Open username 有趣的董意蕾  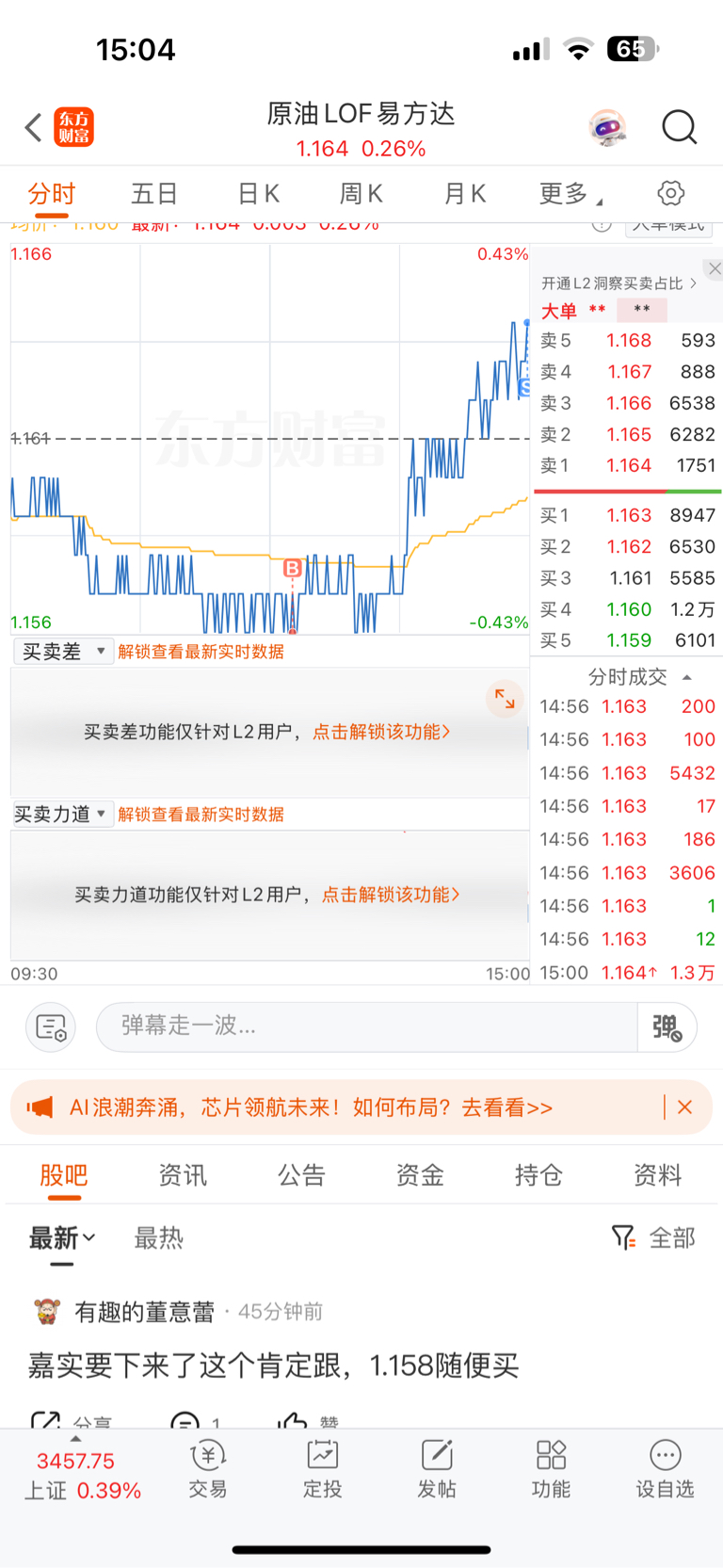[145, 1312]
